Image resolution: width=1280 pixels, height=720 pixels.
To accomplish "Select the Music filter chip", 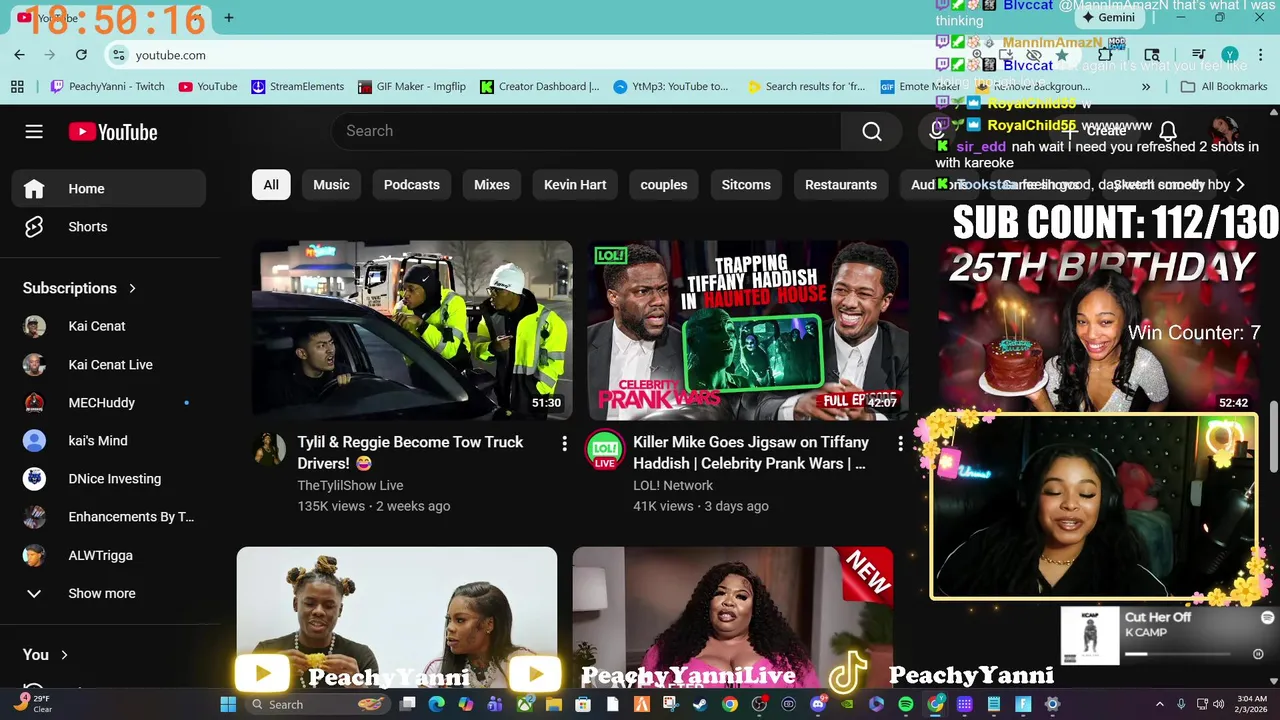I will click(x=331, y=185).
